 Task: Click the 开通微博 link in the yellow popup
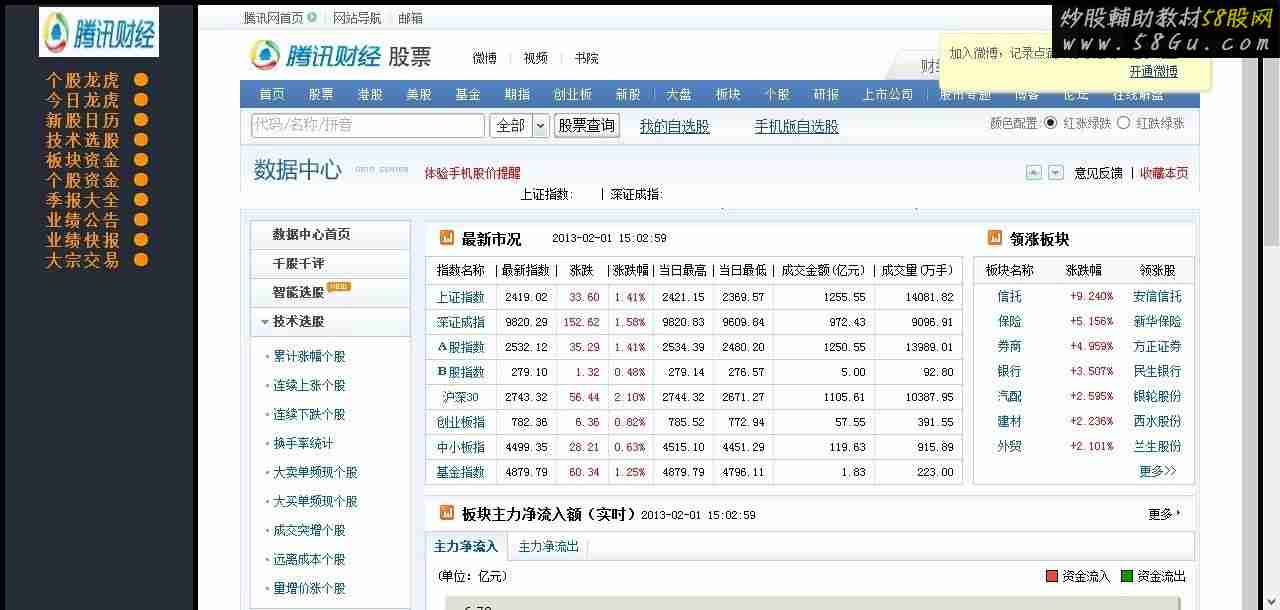coord(1154,71)
